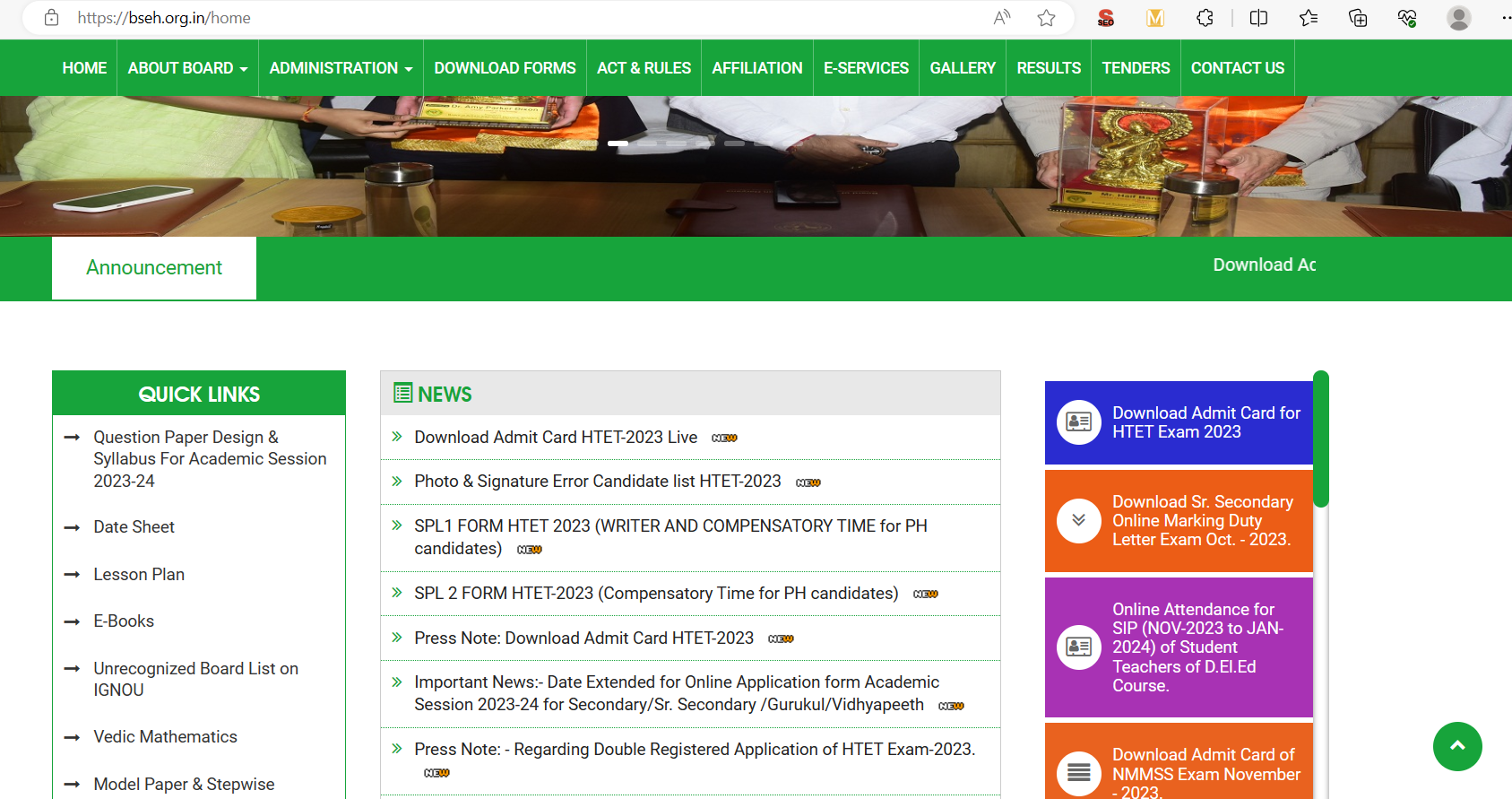Open Important News Date Extended link
Screen dimensions: 1512x799
pyautogui.click(x=677, y=693)
